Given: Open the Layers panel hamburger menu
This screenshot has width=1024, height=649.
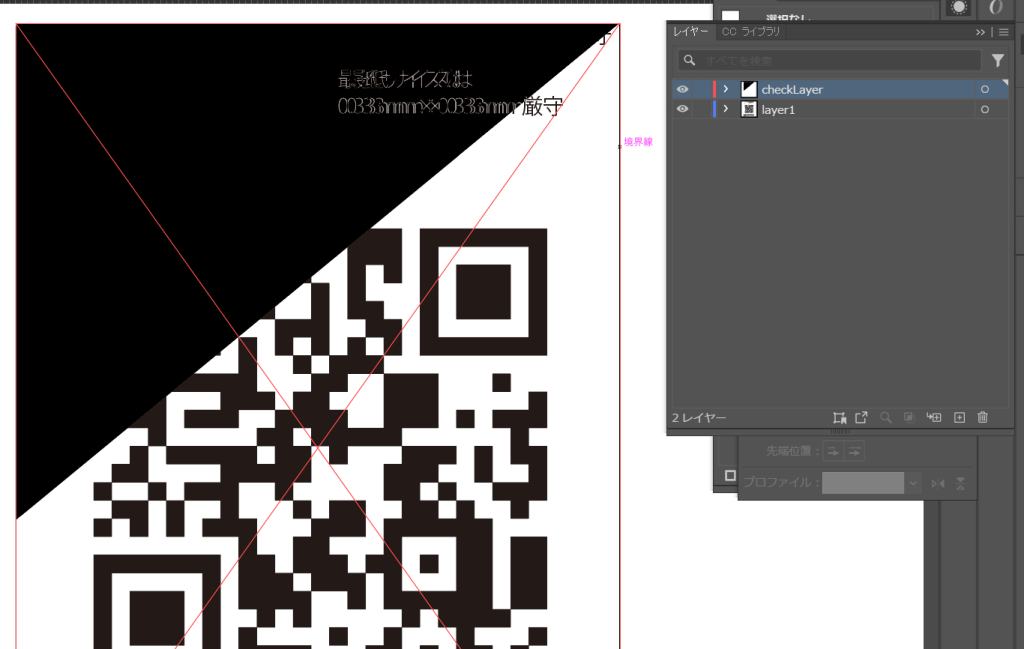Looking at the screenshot, I should pyautogui.click(x=1004, y=32).
